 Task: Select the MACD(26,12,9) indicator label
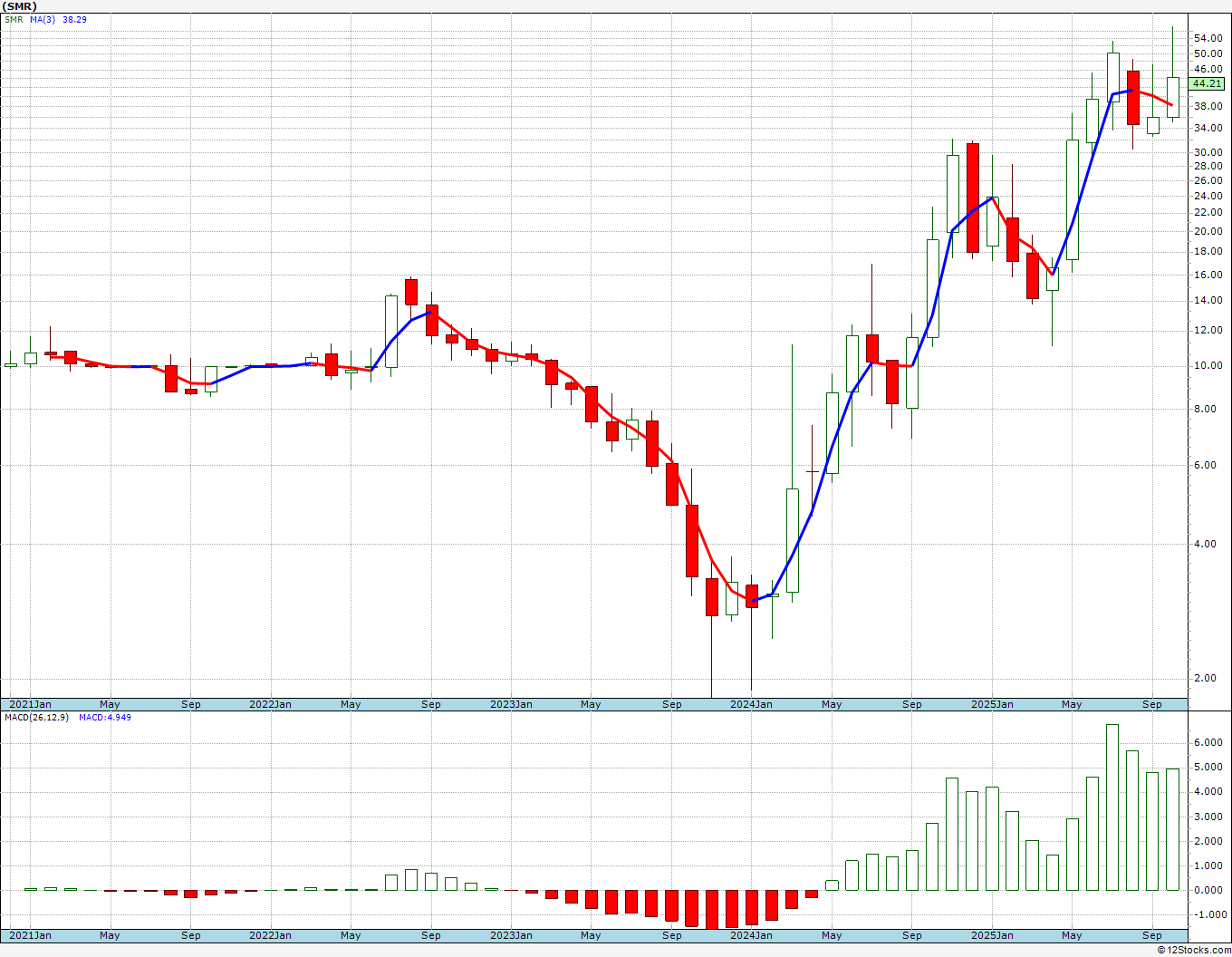coord(36,718)
